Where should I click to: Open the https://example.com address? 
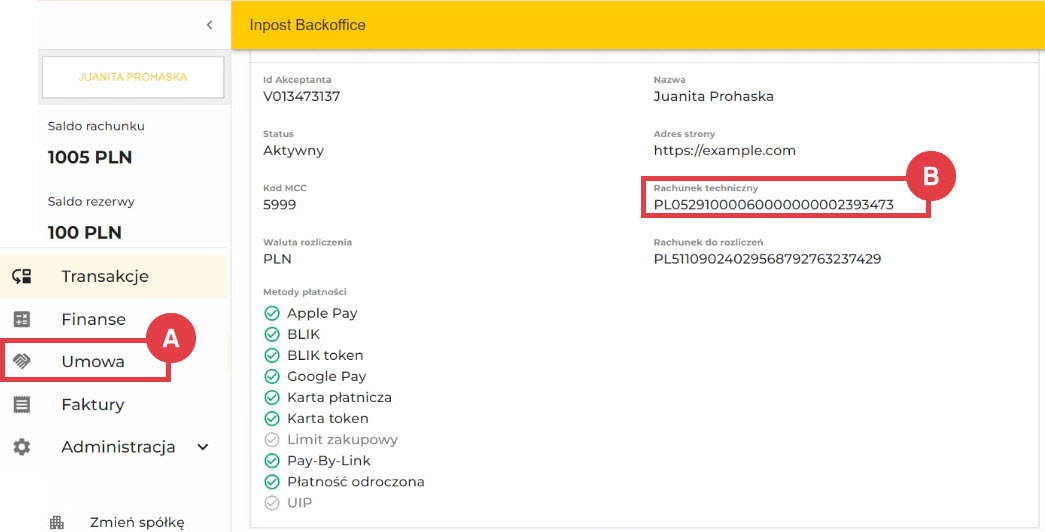(x=724, y=151)
